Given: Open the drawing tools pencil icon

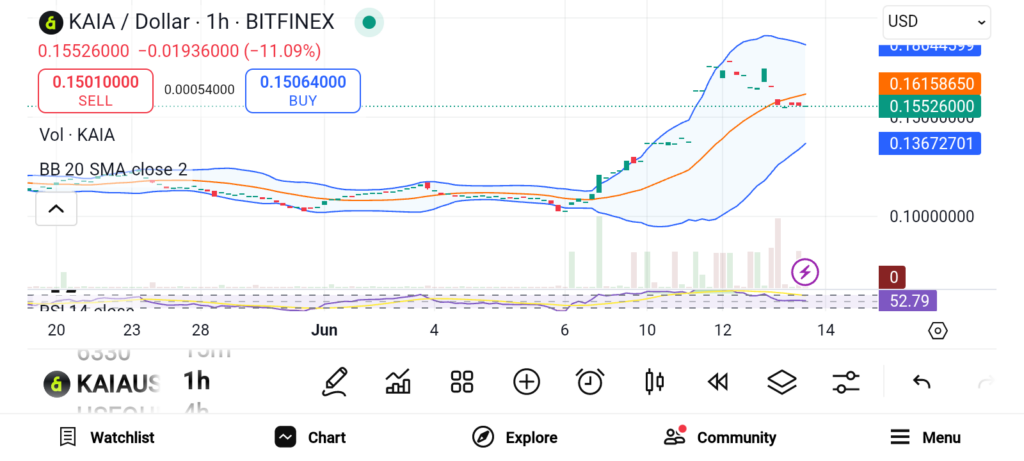Looking at the screenshot, I should coord(335,381).
